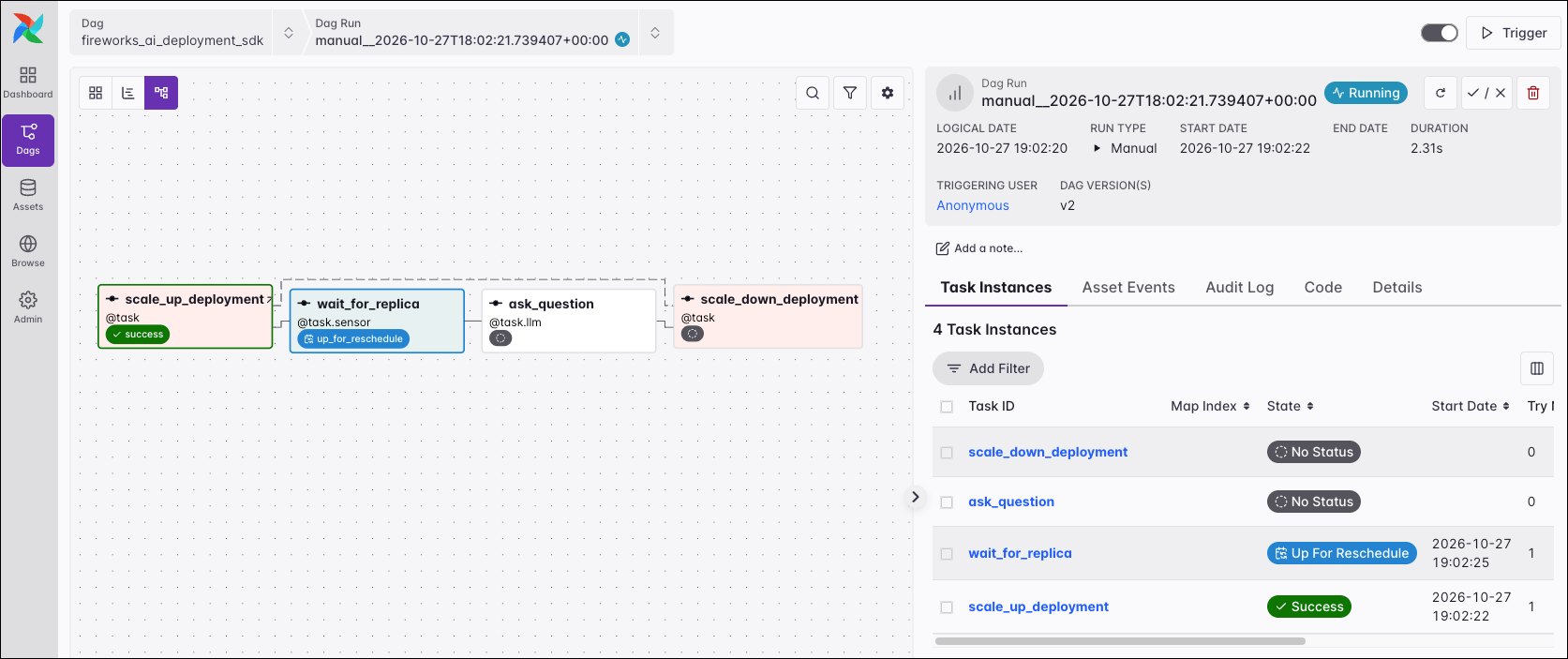Image resolution: width=1568 pixels, height=659 pixels.
Task: Open ask_question task link
Action: (x=1011, y=502)
